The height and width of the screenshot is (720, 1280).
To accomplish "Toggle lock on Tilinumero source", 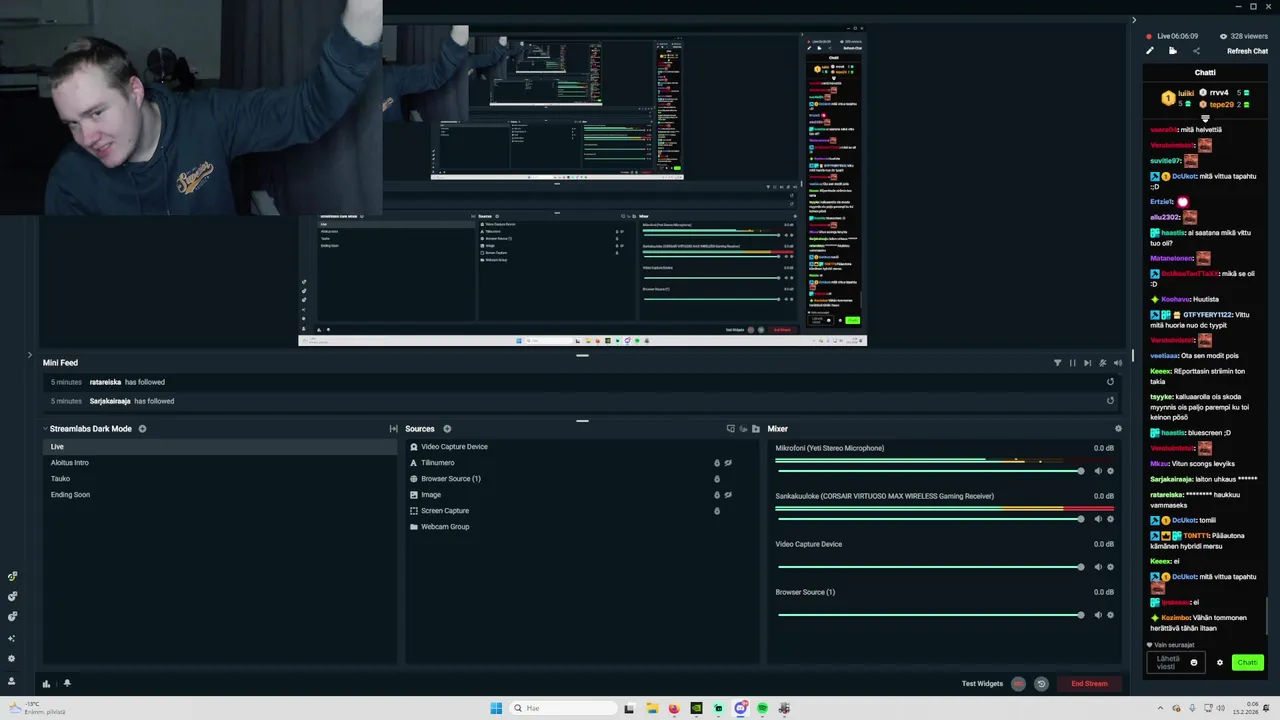I will (x=716, y=463).
